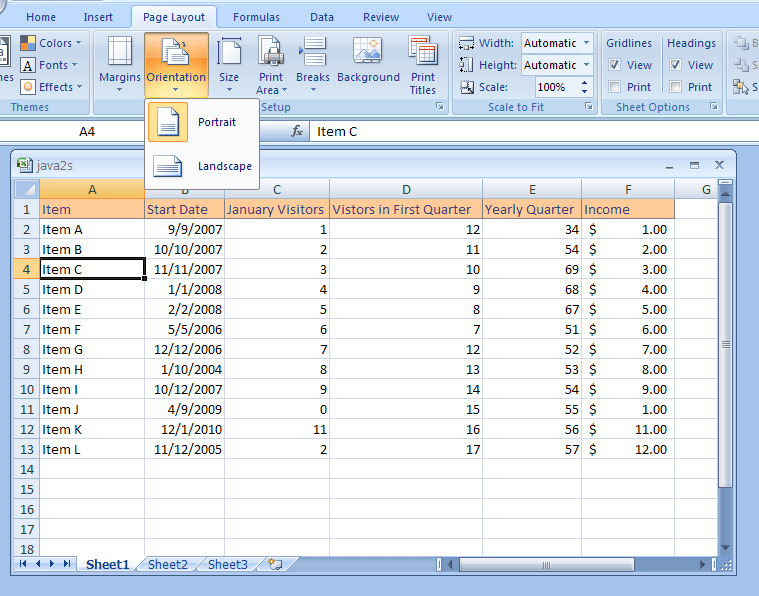The width and height of the screenshot is (759, 596).
Task: Click the Margins icon in Page Setup
Action: tap(119, 64)
